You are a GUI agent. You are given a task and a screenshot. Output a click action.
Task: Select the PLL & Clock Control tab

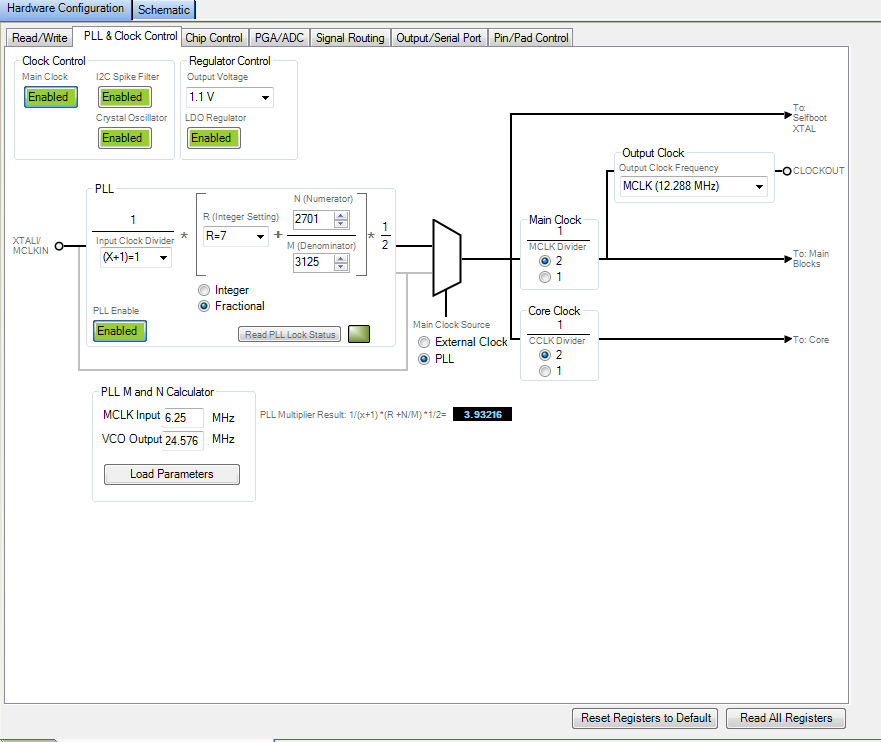[x=130, y=36]
